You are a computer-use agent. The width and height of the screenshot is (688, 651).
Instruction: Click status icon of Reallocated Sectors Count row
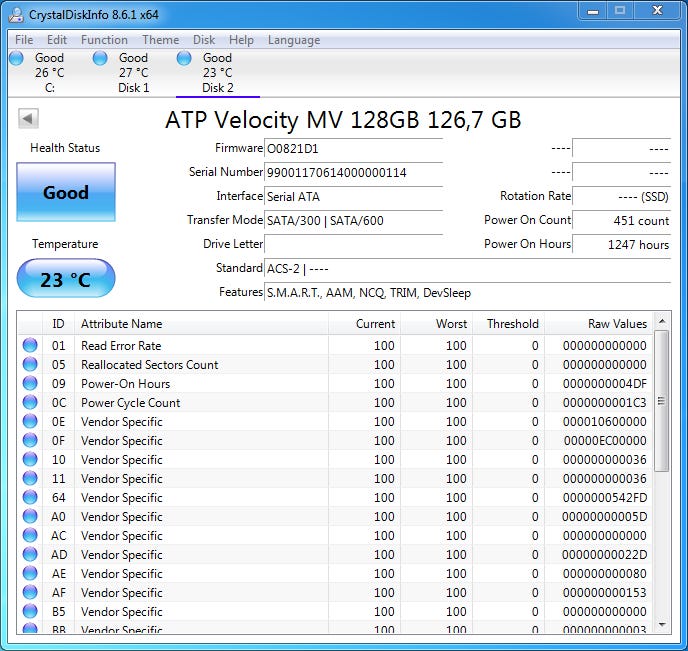point(30,365)
